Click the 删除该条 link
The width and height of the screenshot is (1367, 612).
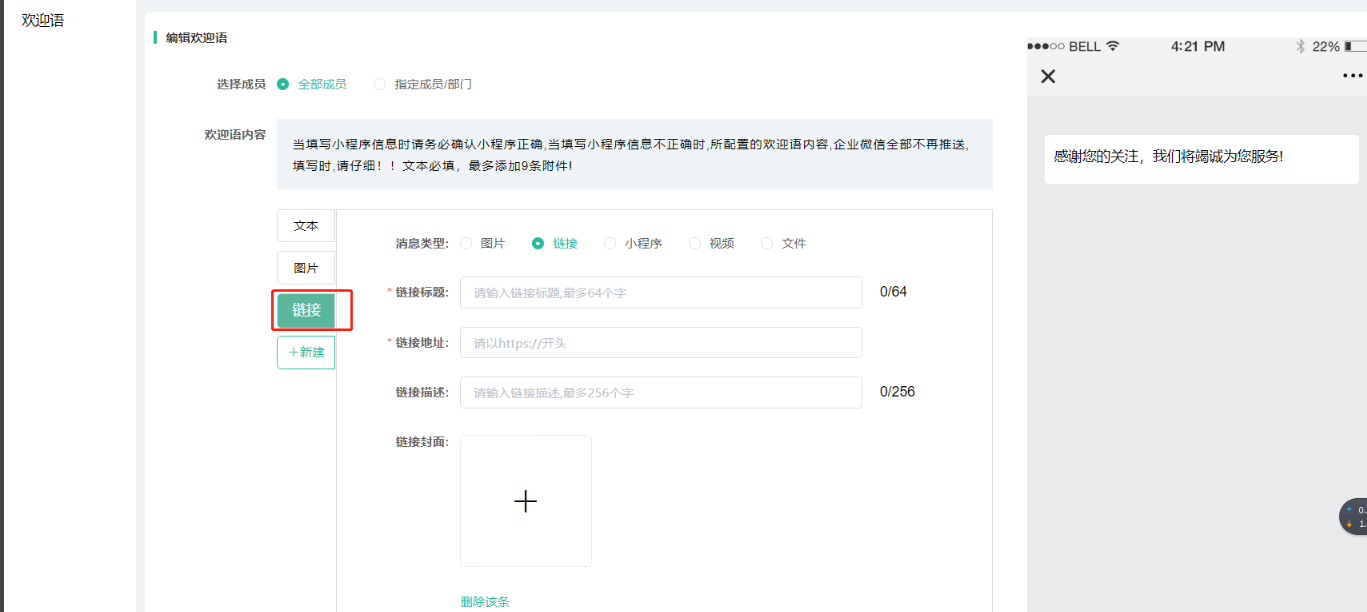pyautogui.click(x=485, y=601)
